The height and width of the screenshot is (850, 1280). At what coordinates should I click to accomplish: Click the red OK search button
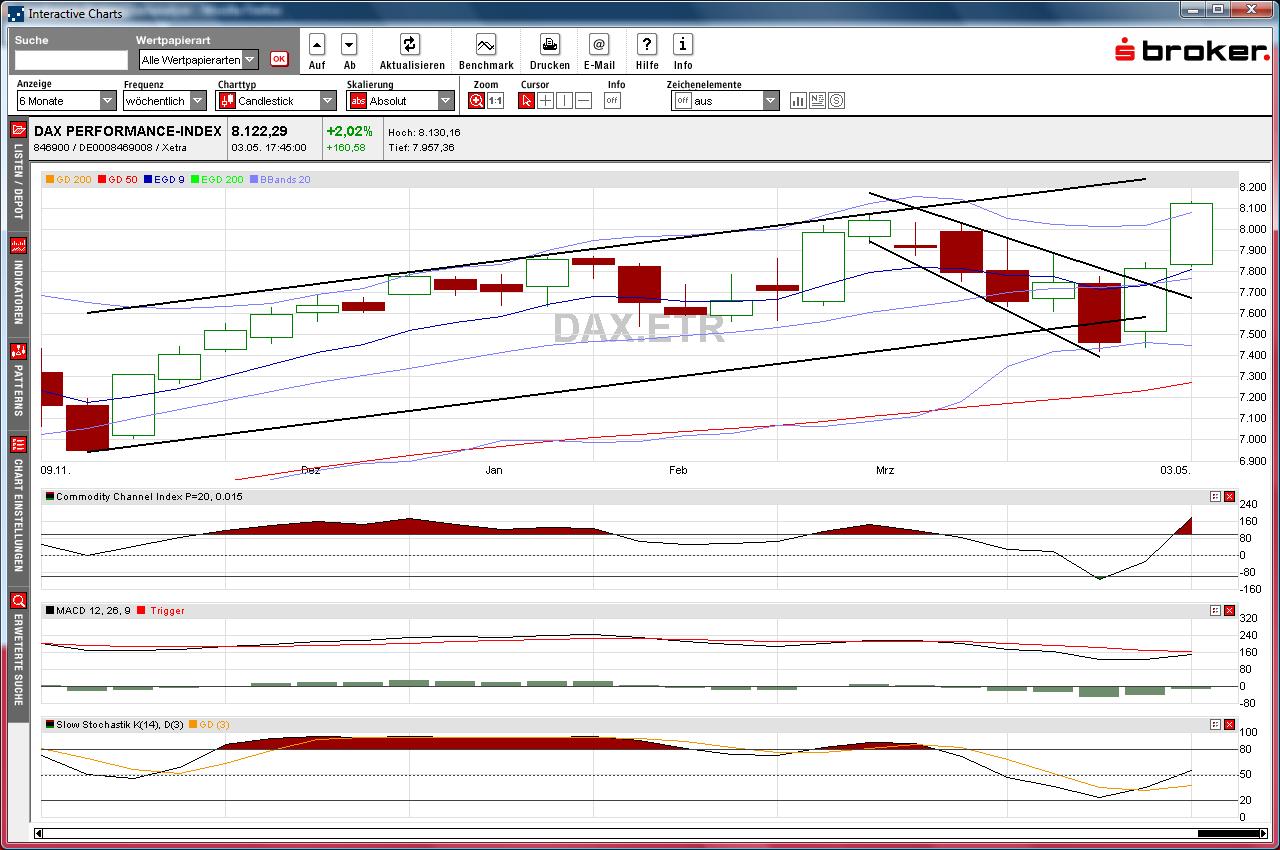point(279,59)
